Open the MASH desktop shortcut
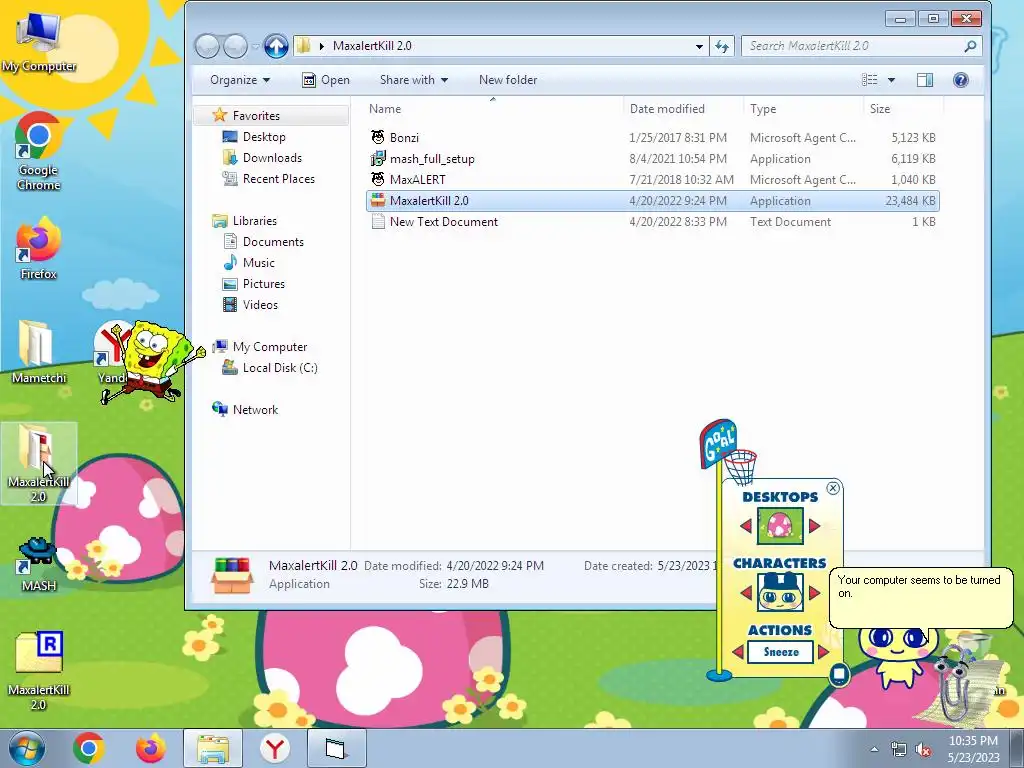Screen dimensions: 1024x768 click(x=39, y=564)
